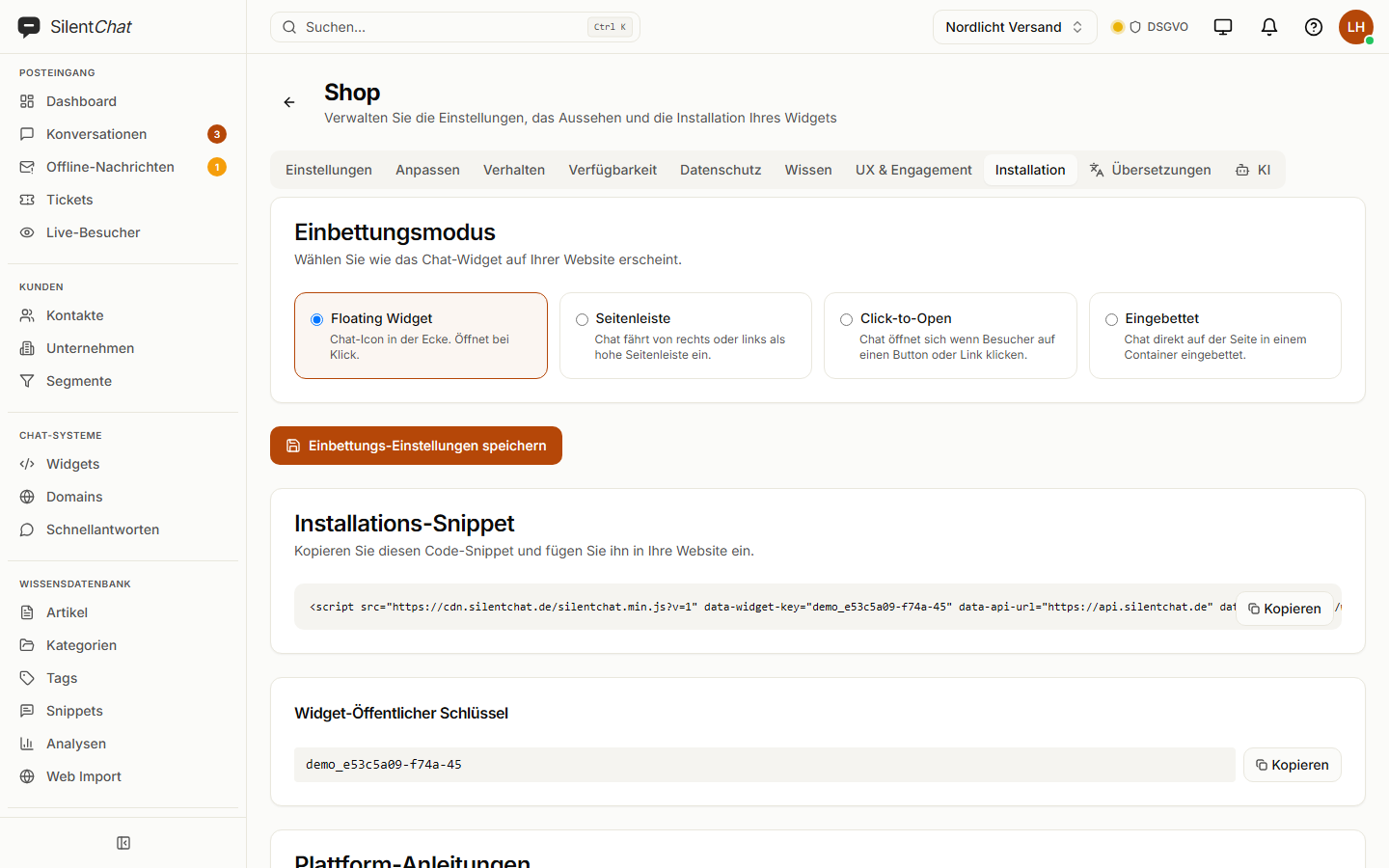Click the demo_e53c5a09-f74a-45 key field

pyautogui.click(x=765, y=765)
